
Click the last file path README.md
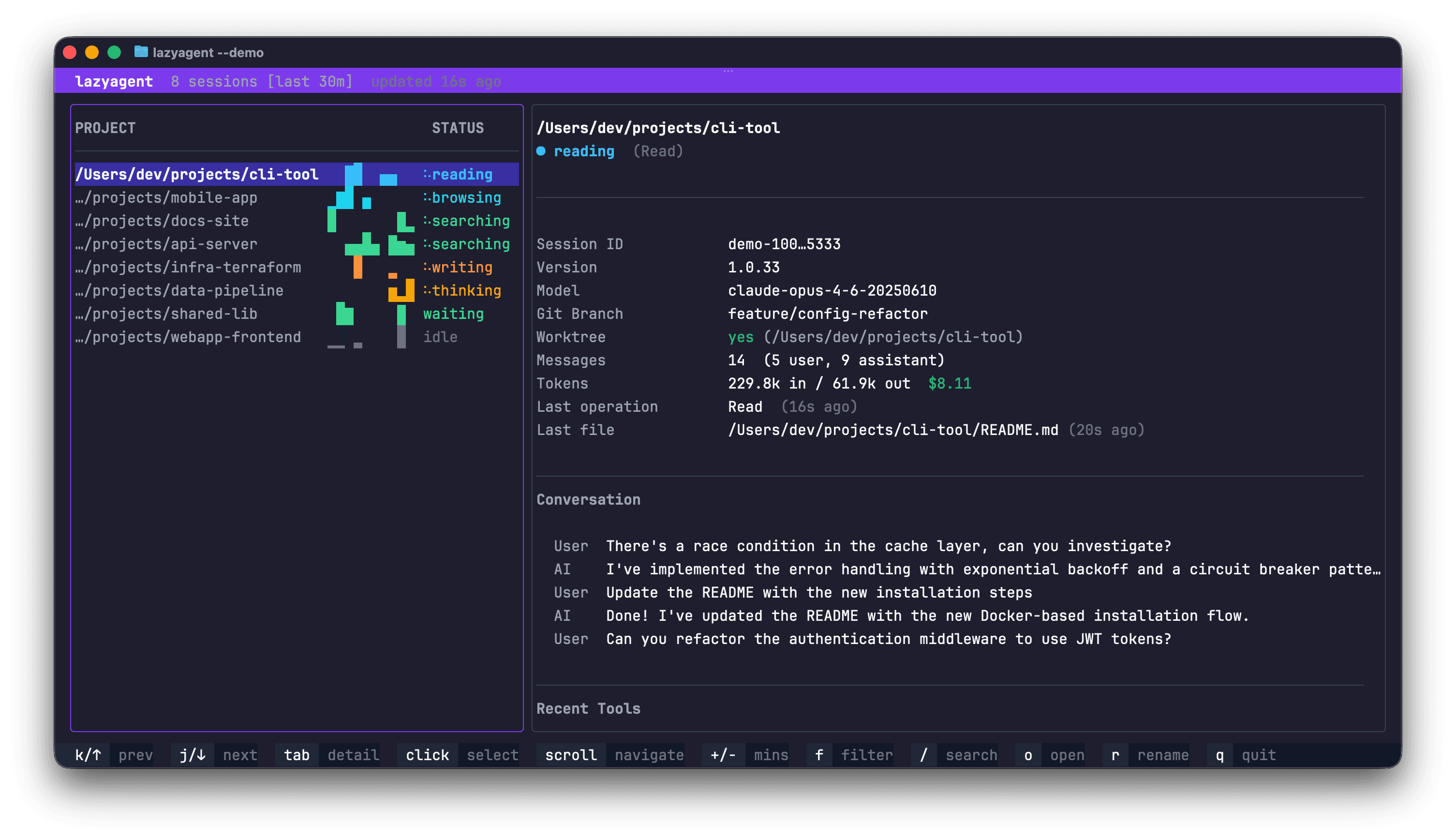(x=892, y=430)
